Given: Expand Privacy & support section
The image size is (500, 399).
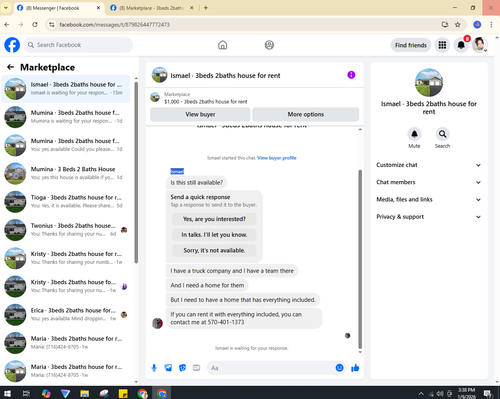Looking at the screenshot, I should (x=429, y=217).
